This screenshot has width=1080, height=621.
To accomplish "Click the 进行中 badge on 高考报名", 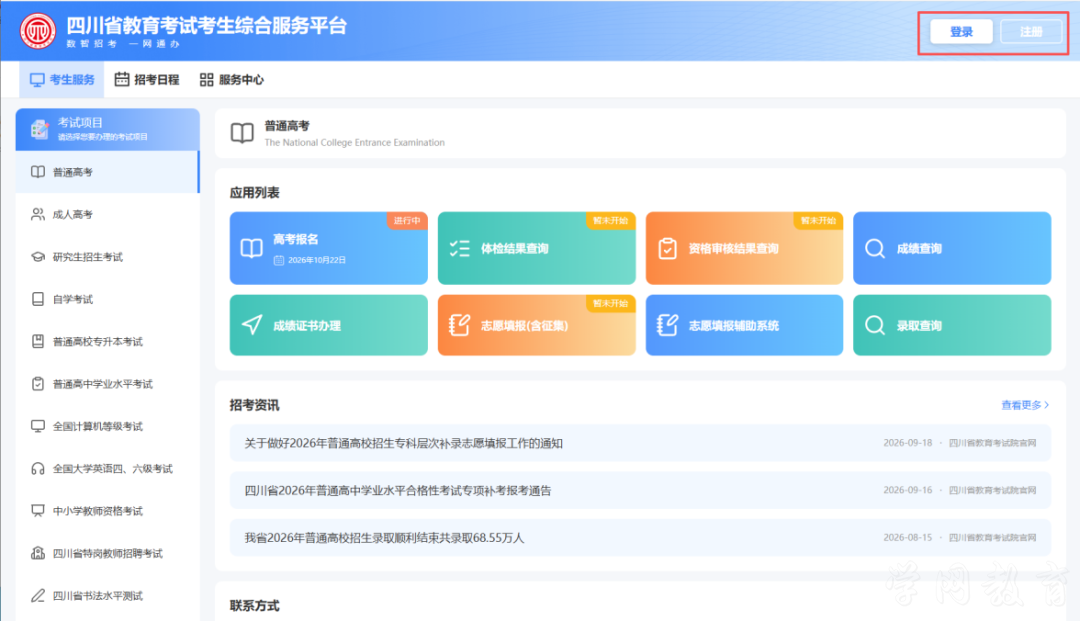I will point(407,220).
